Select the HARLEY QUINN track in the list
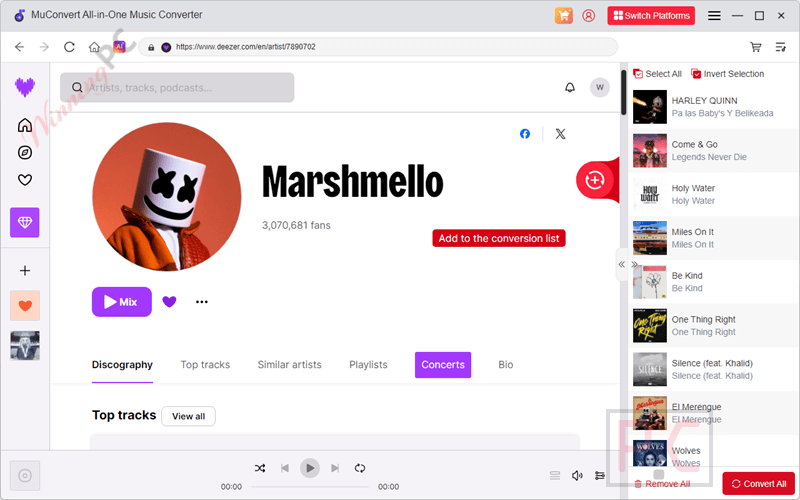The image size is (800, 500). (712, 107)
